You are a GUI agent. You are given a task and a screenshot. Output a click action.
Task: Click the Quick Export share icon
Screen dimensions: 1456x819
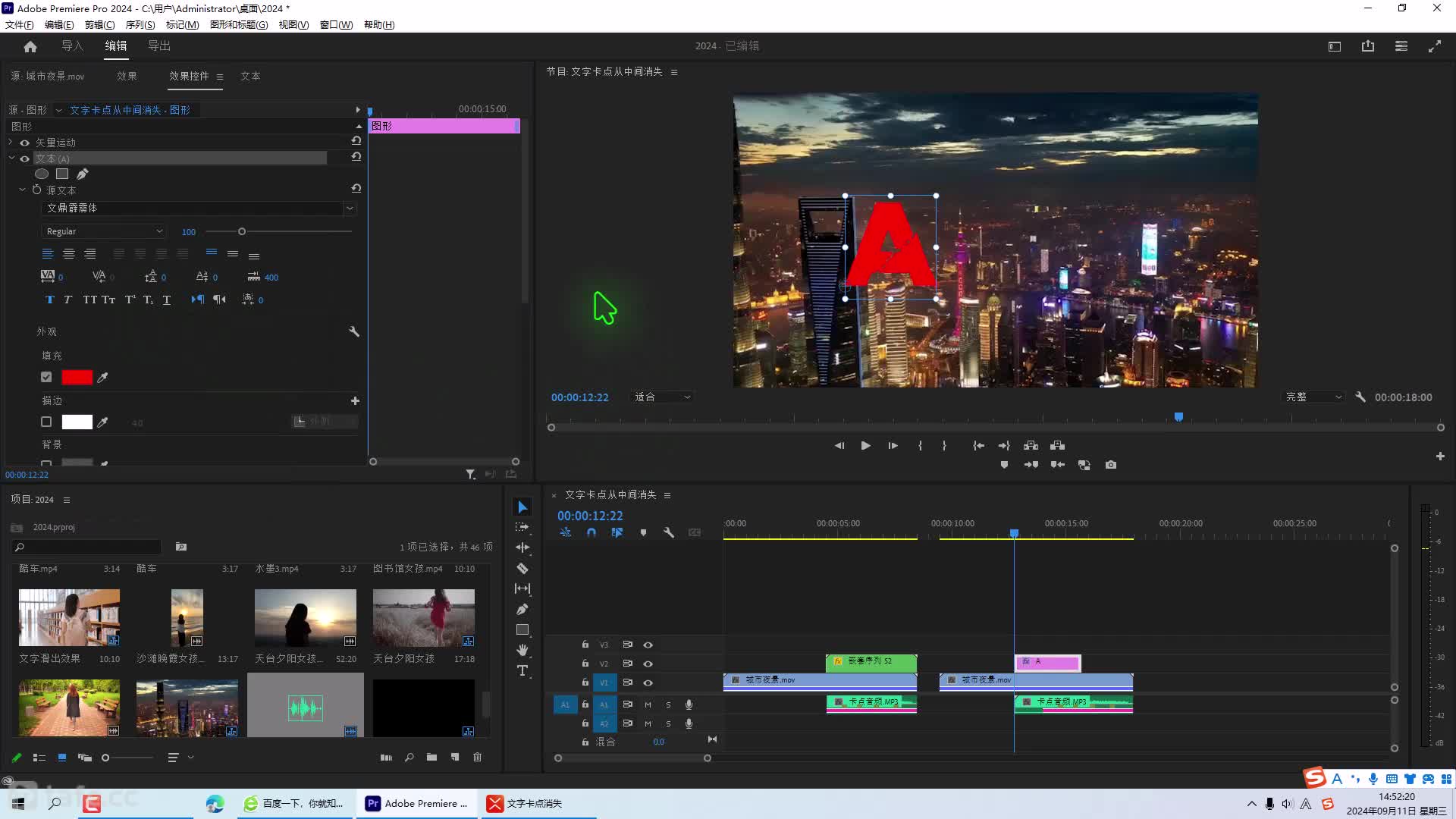click(x=1368, y=46)
